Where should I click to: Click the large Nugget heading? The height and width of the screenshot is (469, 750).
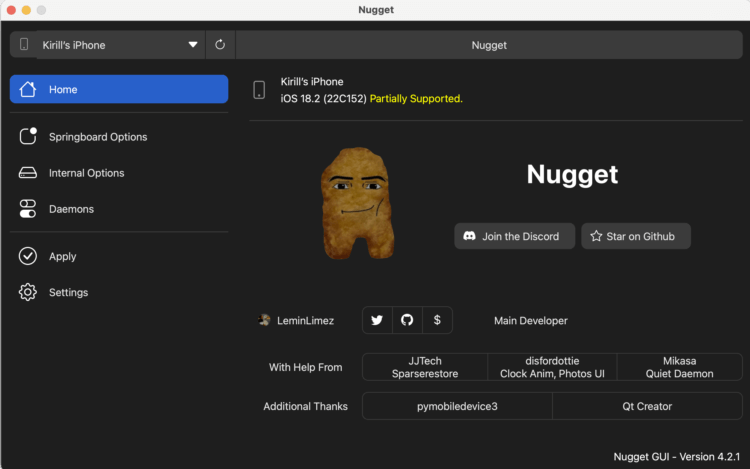573,175
